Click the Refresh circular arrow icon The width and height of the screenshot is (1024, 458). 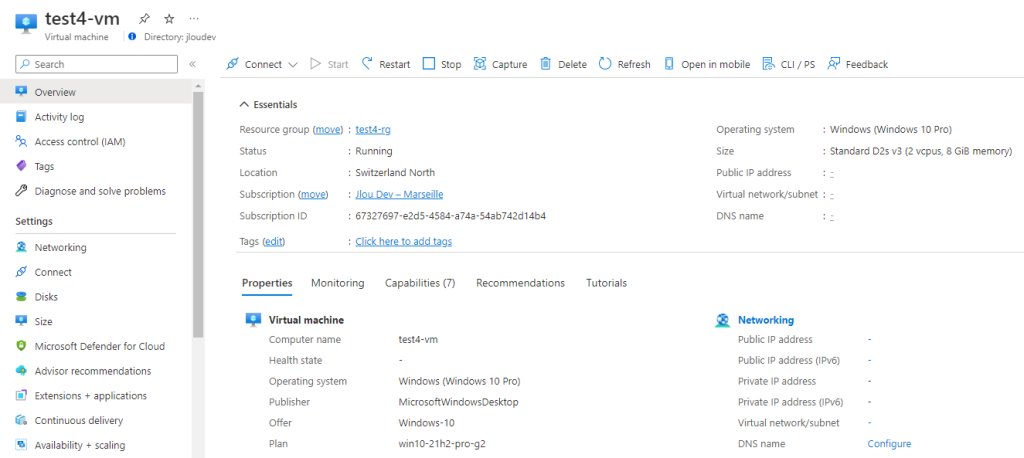coord(605,64)
